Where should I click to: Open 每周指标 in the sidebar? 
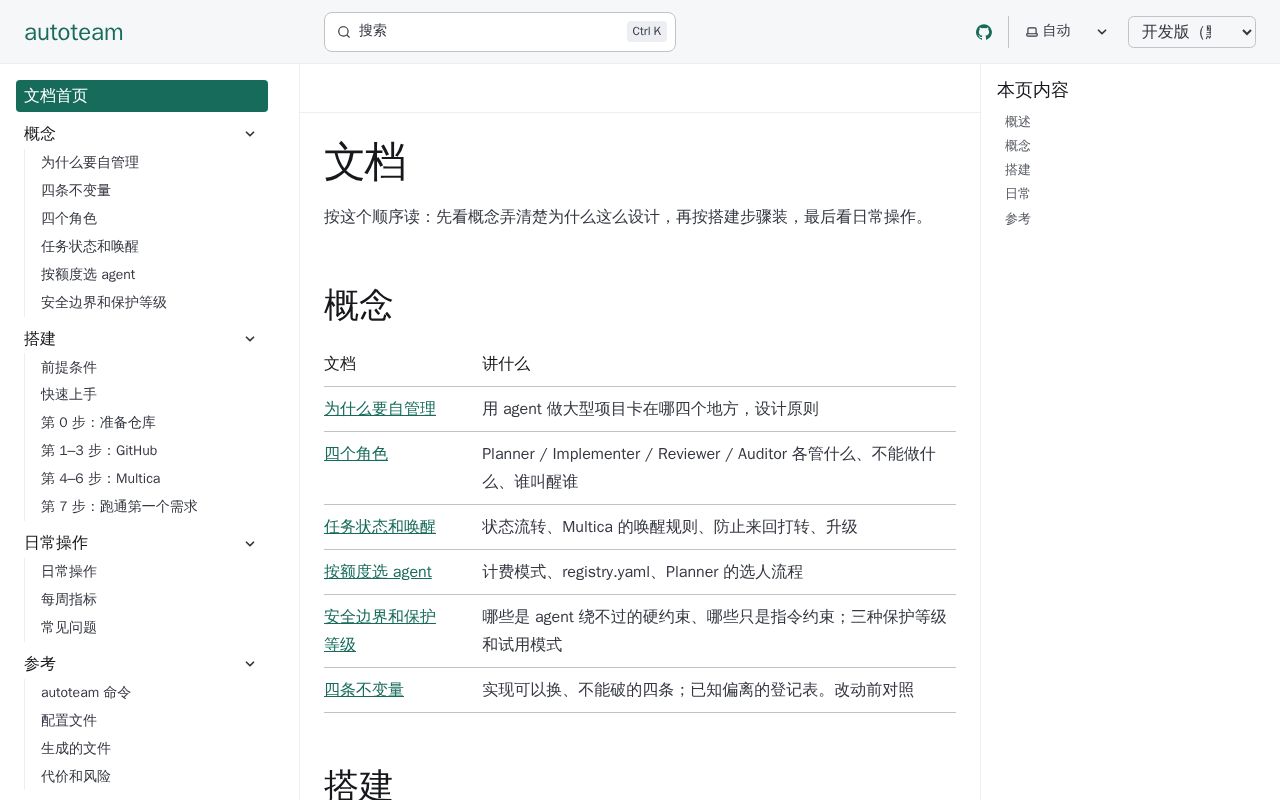coord(69,599)
